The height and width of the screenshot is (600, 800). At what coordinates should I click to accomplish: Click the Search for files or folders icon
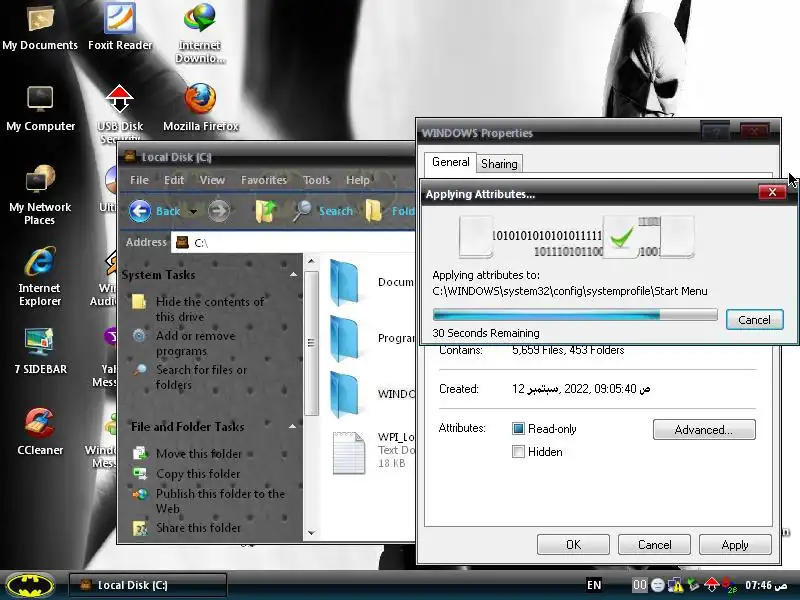tap(140, 369)
